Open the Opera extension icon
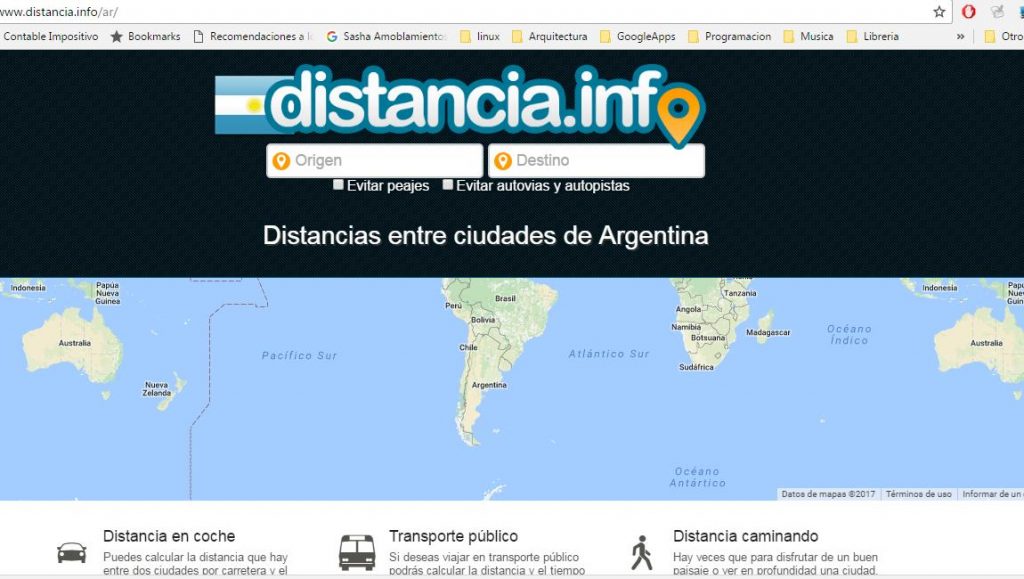Screen dimensions: 1024x579 point(968,11)
